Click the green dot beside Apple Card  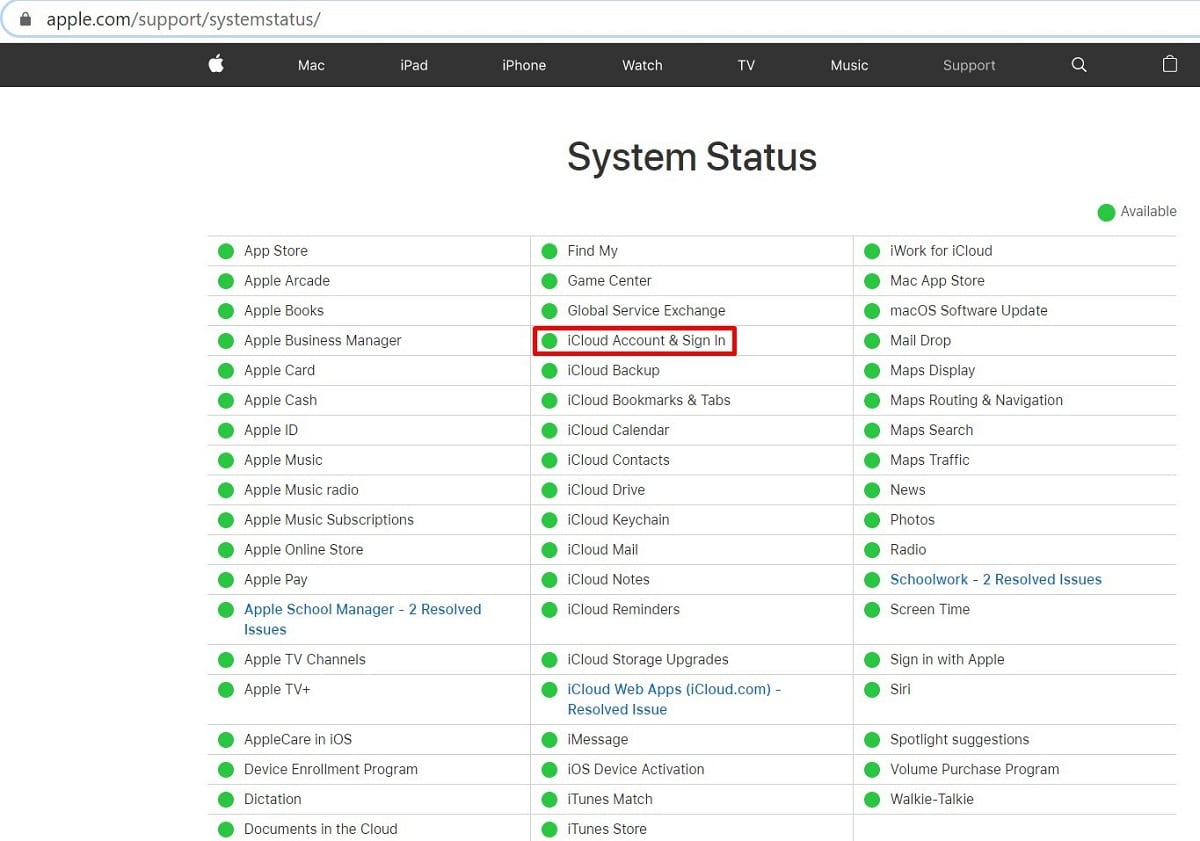226,371
